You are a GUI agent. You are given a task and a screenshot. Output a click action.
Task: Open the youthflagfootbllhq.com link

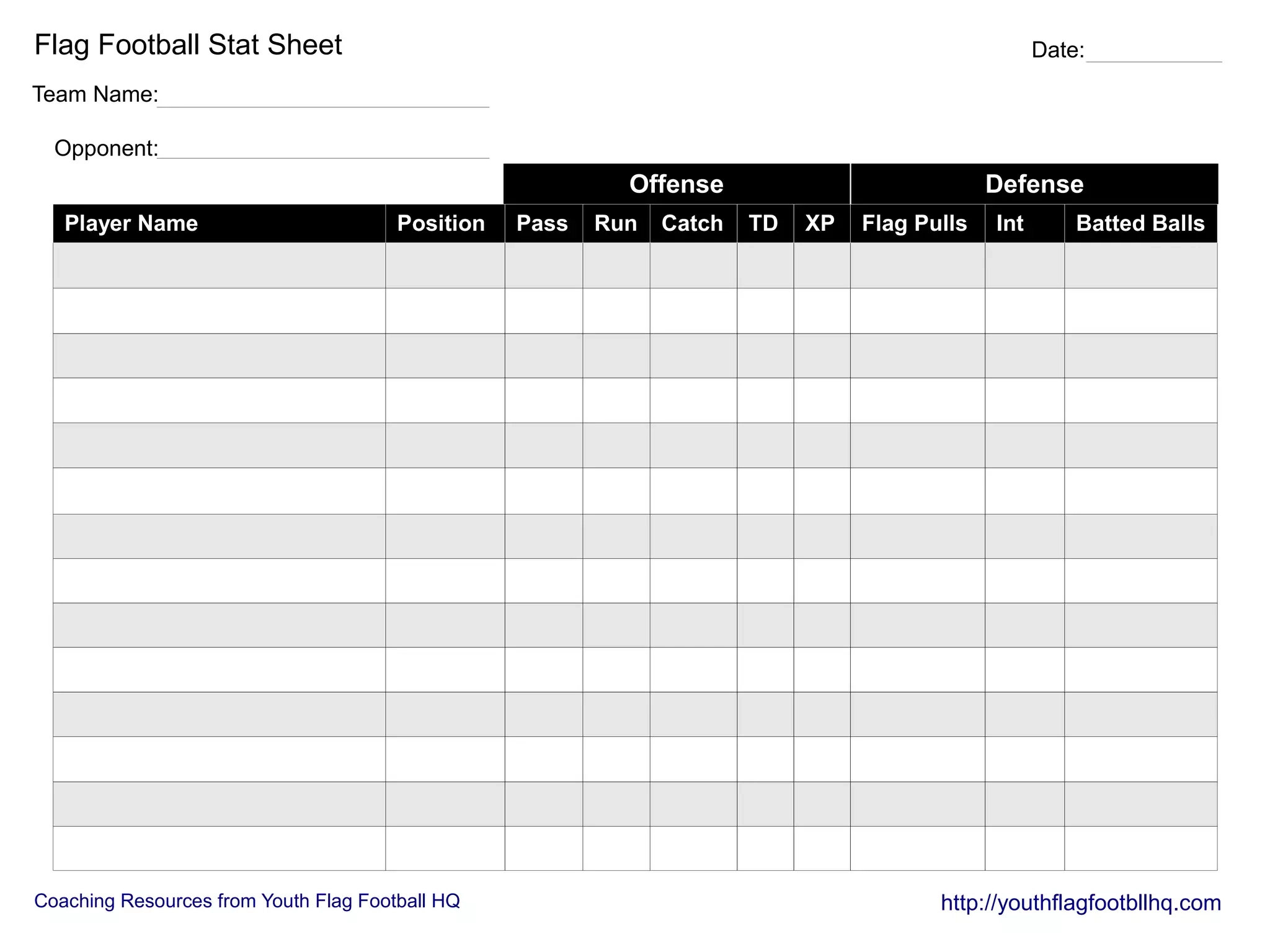click(1080, 902)
